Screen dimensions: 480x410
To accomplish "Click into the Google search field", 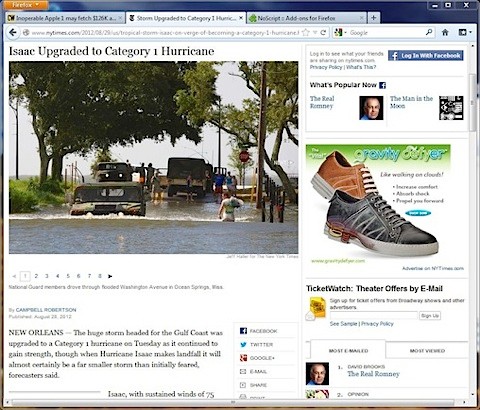I will 387,33.
